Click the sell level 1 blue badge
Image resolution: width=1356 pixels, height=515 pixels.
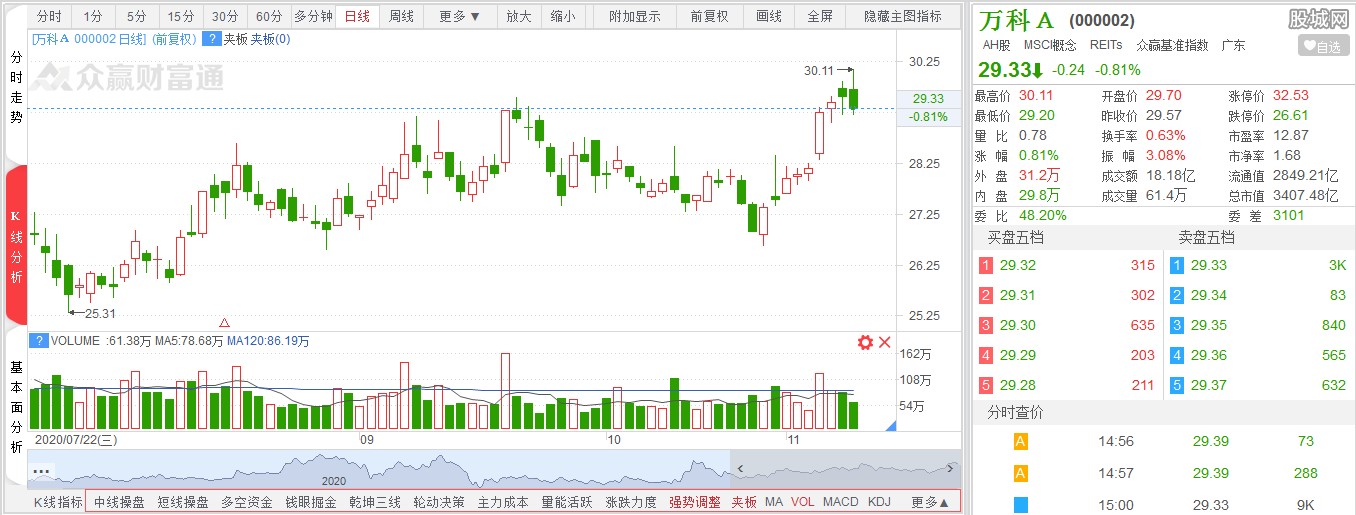tap(1177, 265)
